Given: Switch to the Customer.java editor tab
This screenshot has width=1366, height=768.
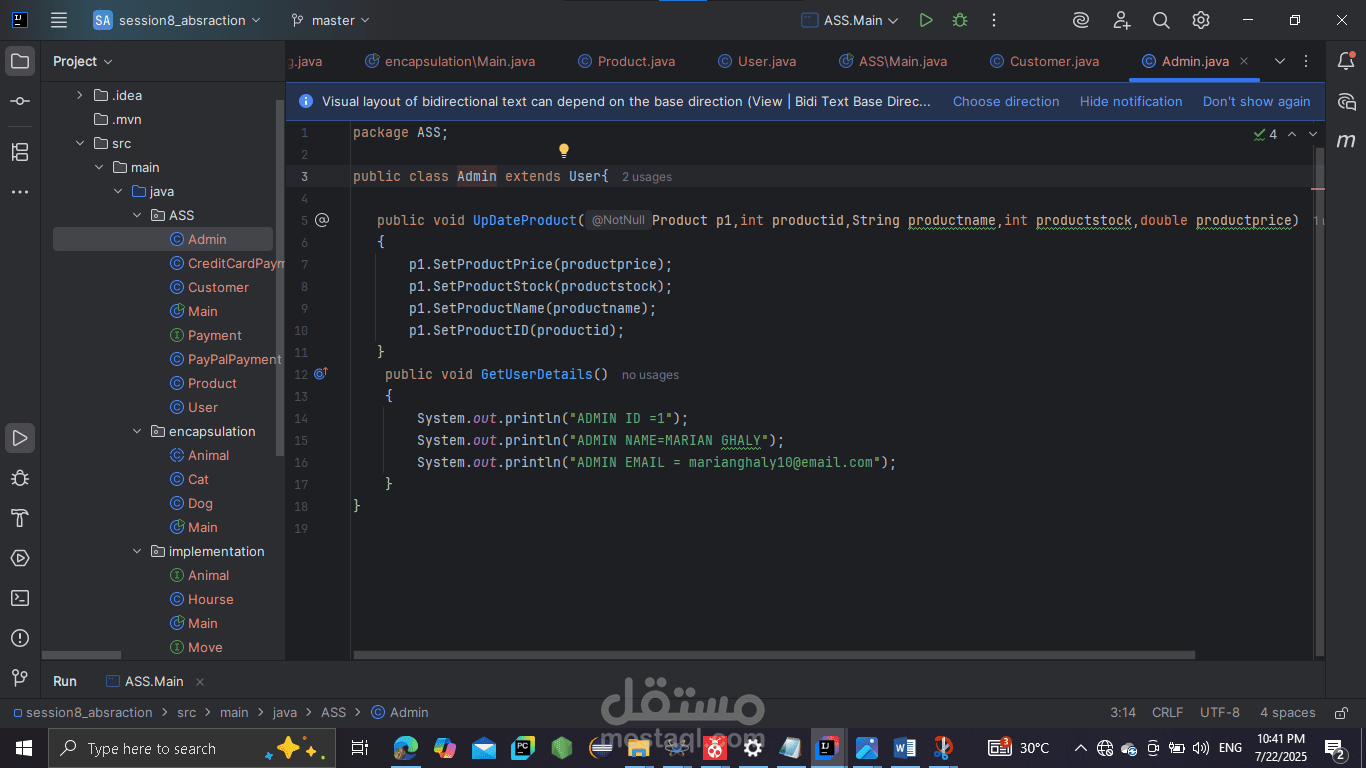Looking at the screenshot, I should 1053,61.
